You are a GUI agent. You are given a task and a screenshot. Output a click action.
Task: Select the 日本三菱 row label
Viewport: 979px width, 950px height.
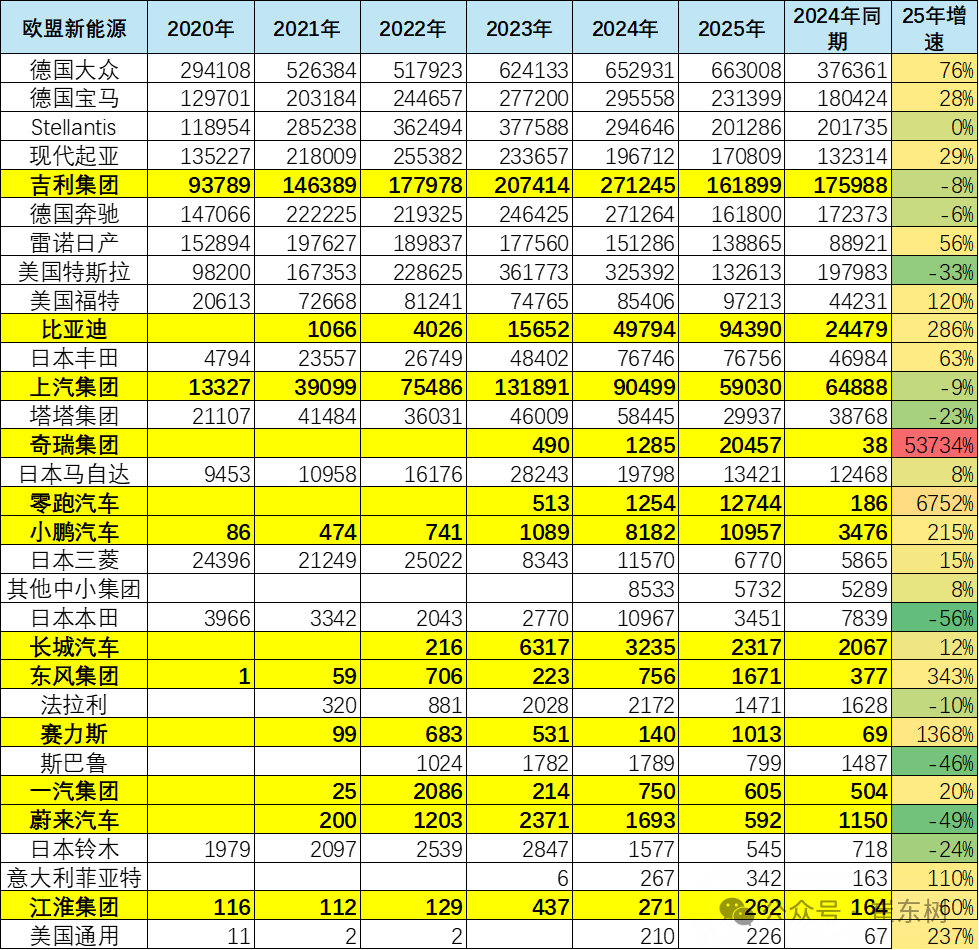pyautogui.click(x=74, y=560)
